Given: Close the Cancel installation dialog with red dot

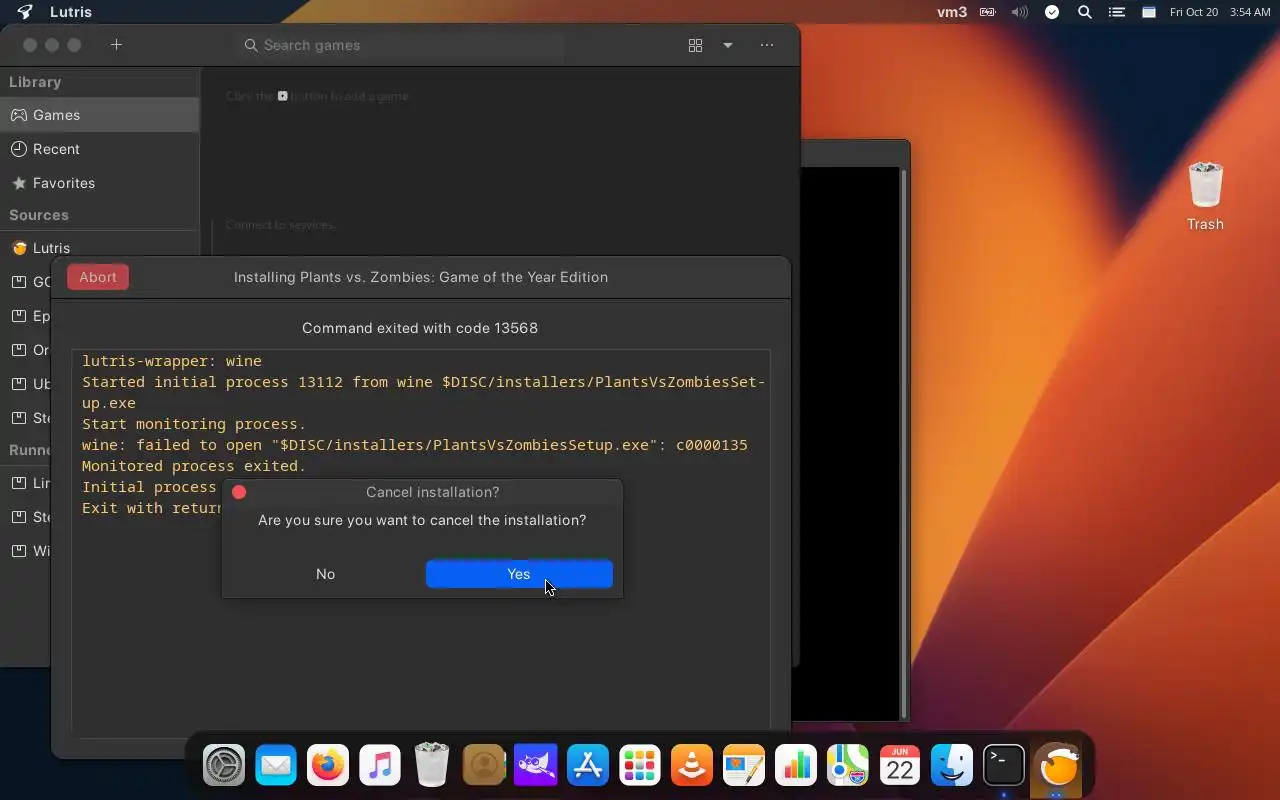Looking at the screenshot, I should [239, 492].
